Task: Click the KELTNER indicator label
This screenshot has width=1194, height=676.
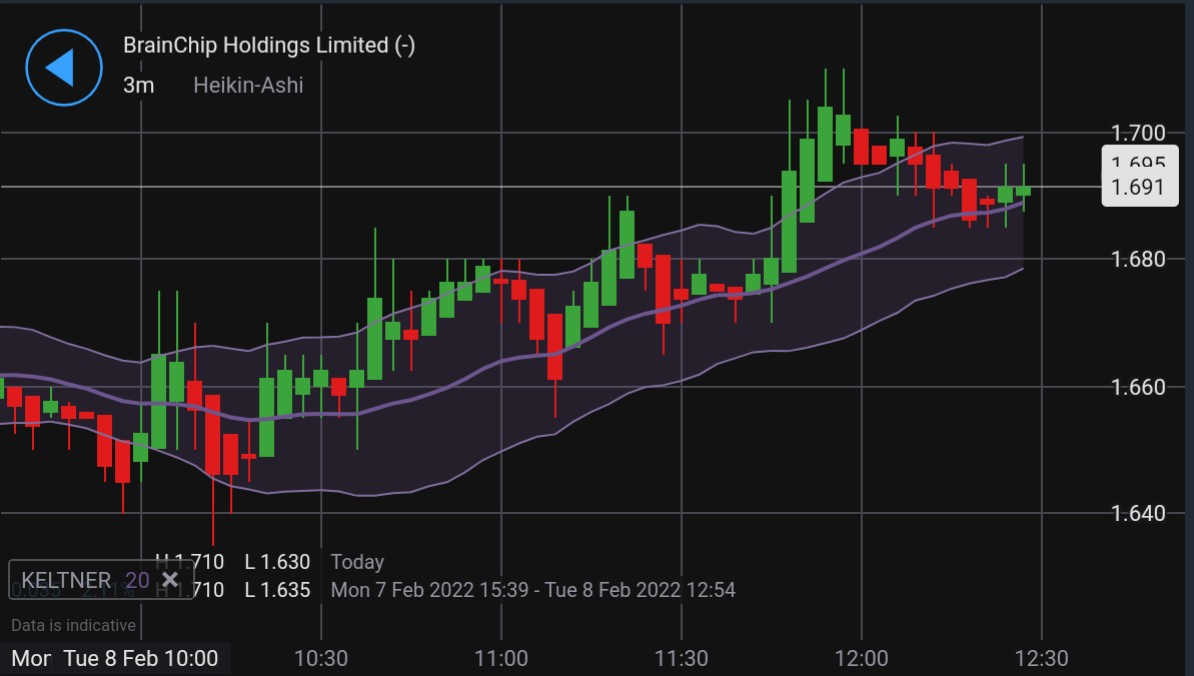Action: tap(66, 580)
